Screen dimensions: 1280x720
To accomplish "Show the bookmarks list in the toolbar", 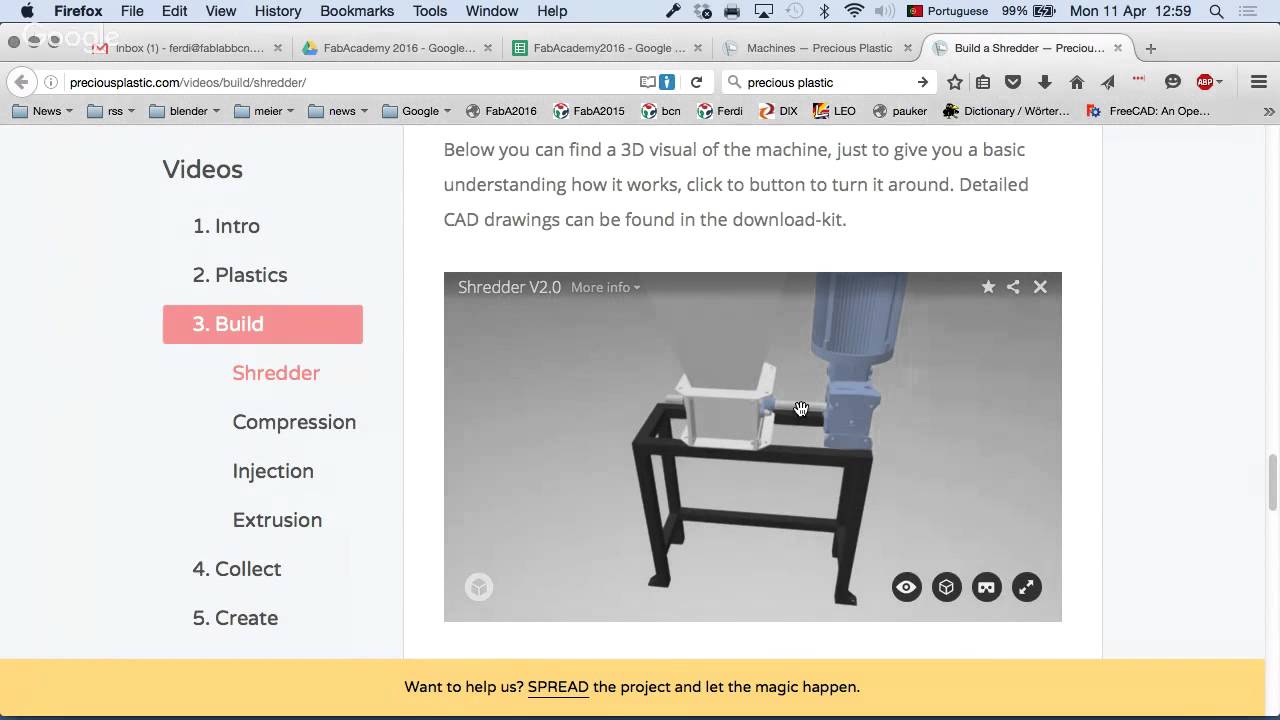I will coord(983,82).
